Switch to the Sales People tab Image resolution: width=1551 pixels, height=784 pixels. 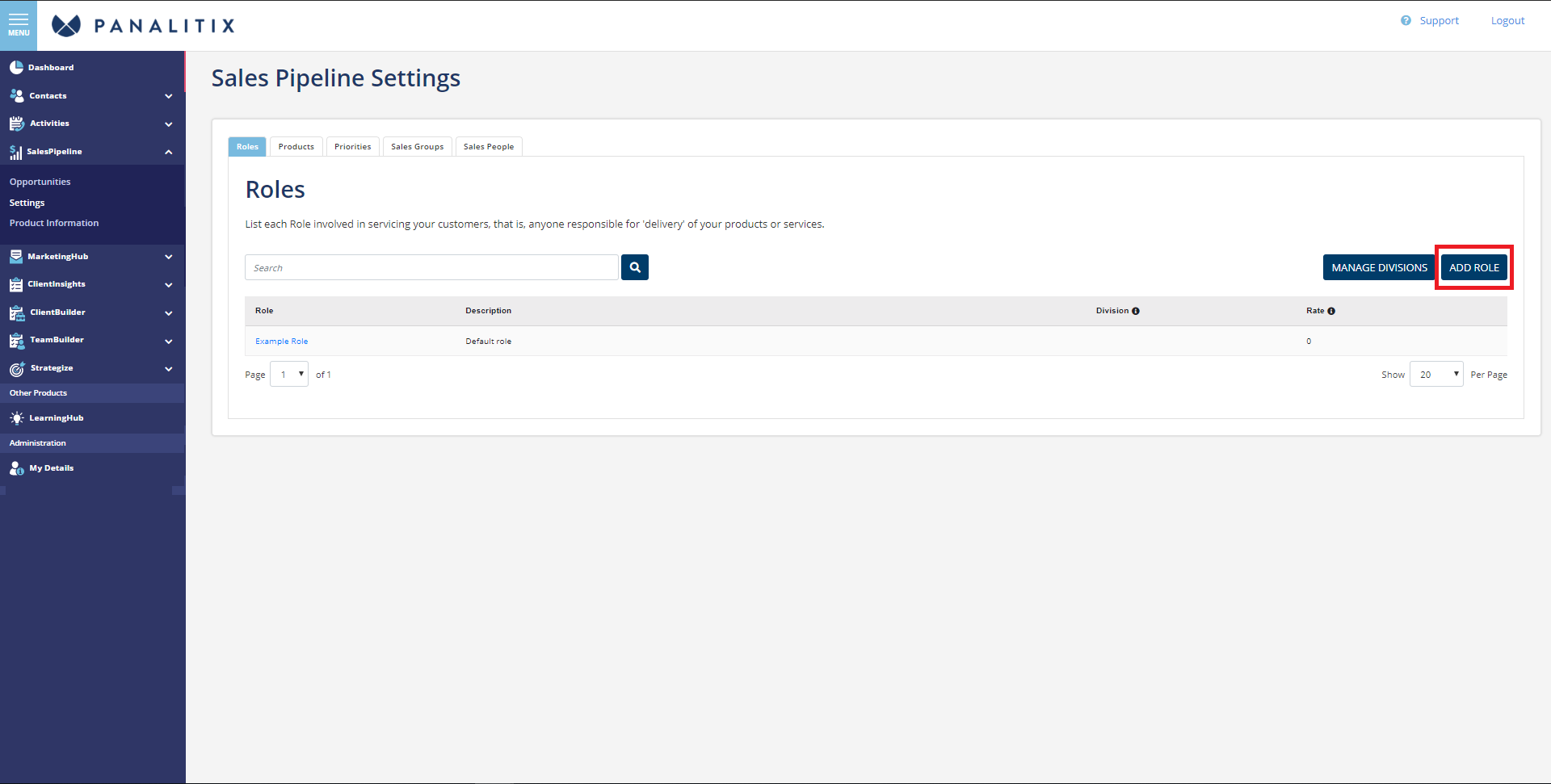(489, 146)
